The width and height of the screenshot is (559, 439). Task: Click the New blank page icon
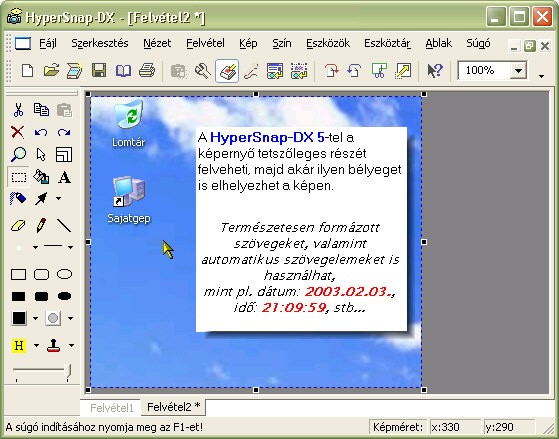point(27,71)
